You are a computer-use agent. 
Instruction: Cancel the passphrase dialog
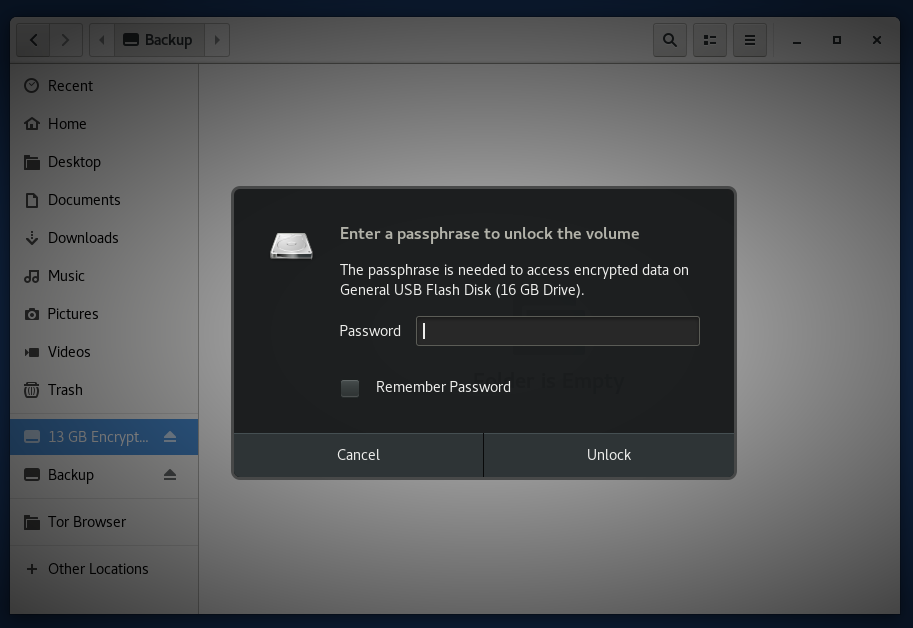click(x=358, y=455)
